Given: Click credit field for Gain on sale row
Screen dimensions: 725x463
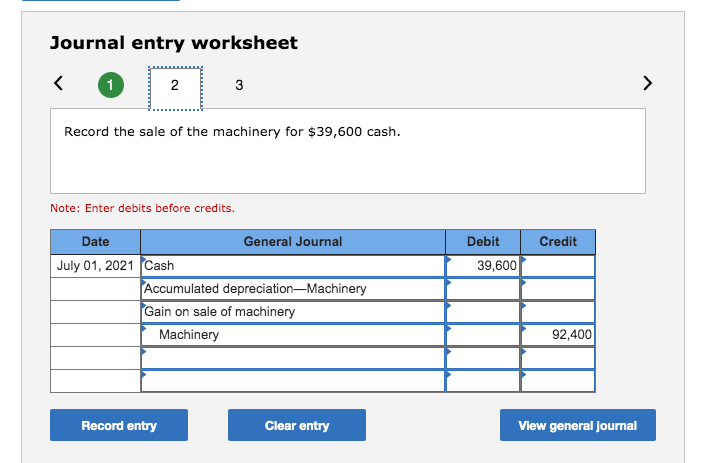Looking at the screenshot, I should [558, 312].
